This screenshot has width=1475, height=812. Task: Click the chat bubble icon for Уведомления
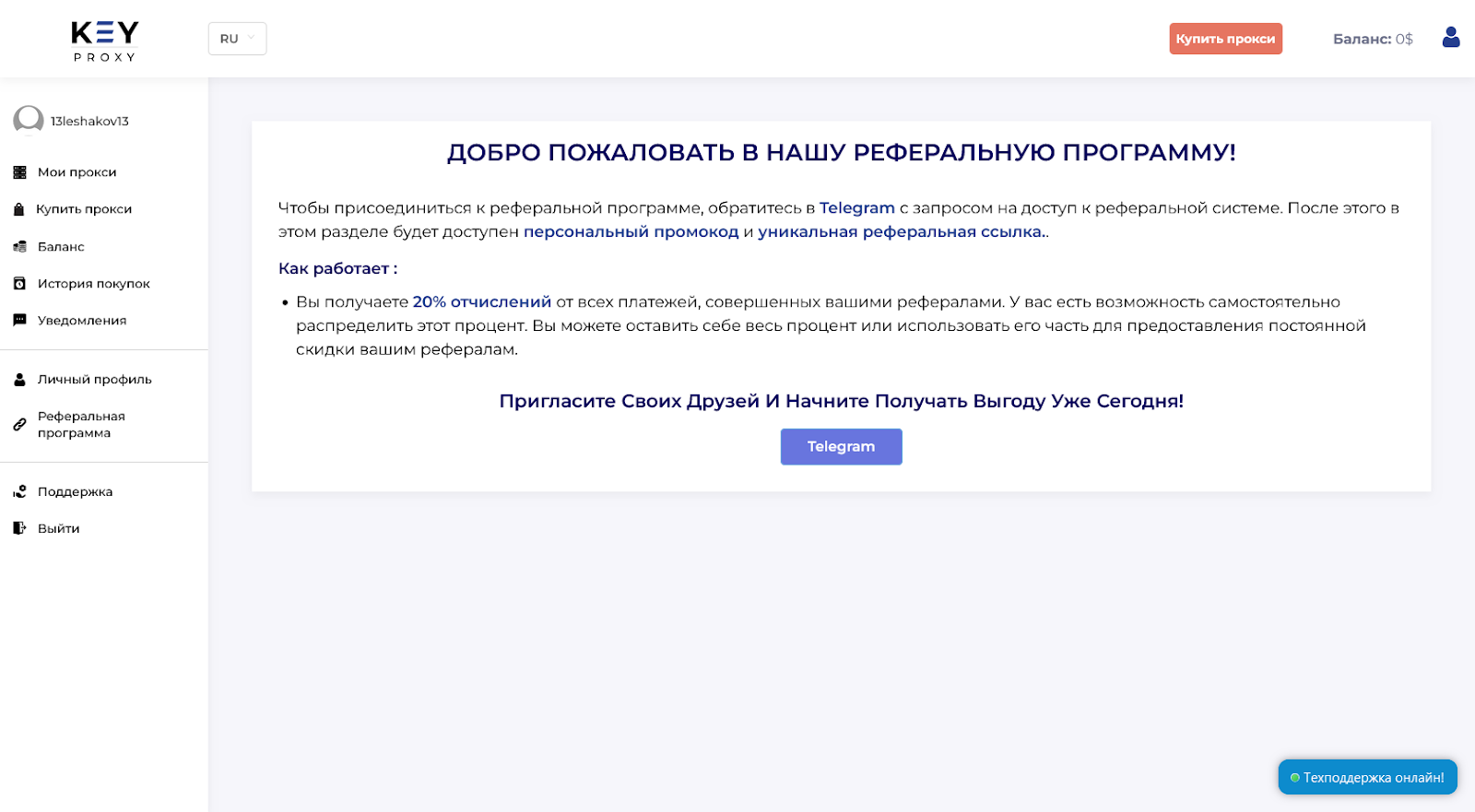point(19,320)
